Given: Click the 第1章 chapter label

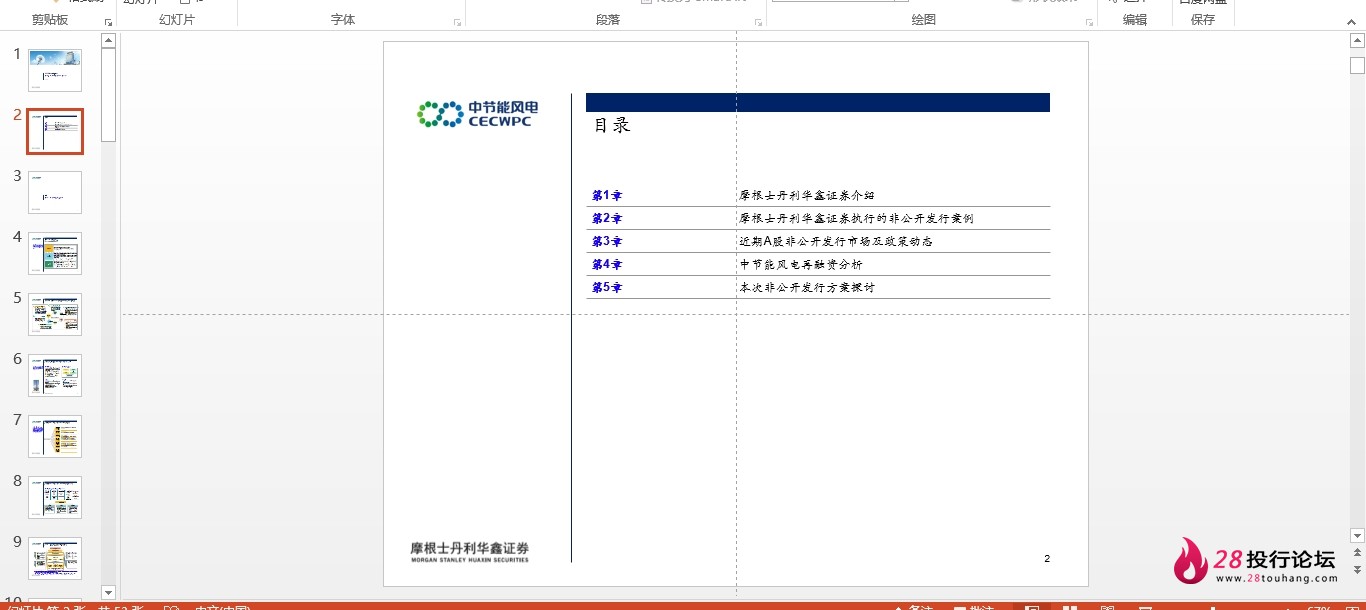Looking at the screenshot, I should click(x=607, y=195).
